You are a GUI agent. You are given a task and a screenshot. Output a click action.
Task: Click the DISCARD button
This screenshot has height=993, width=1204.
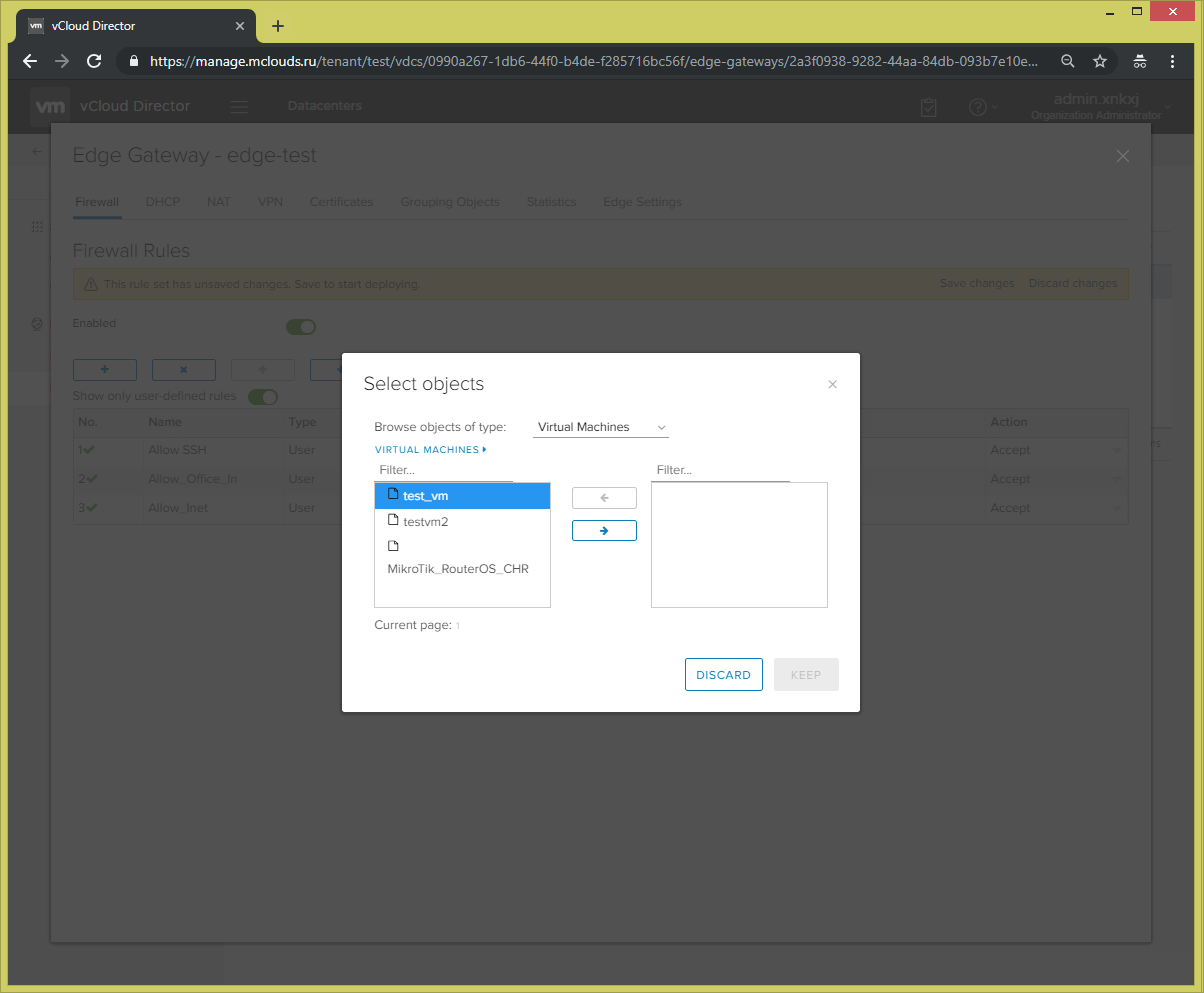[724, 675]
